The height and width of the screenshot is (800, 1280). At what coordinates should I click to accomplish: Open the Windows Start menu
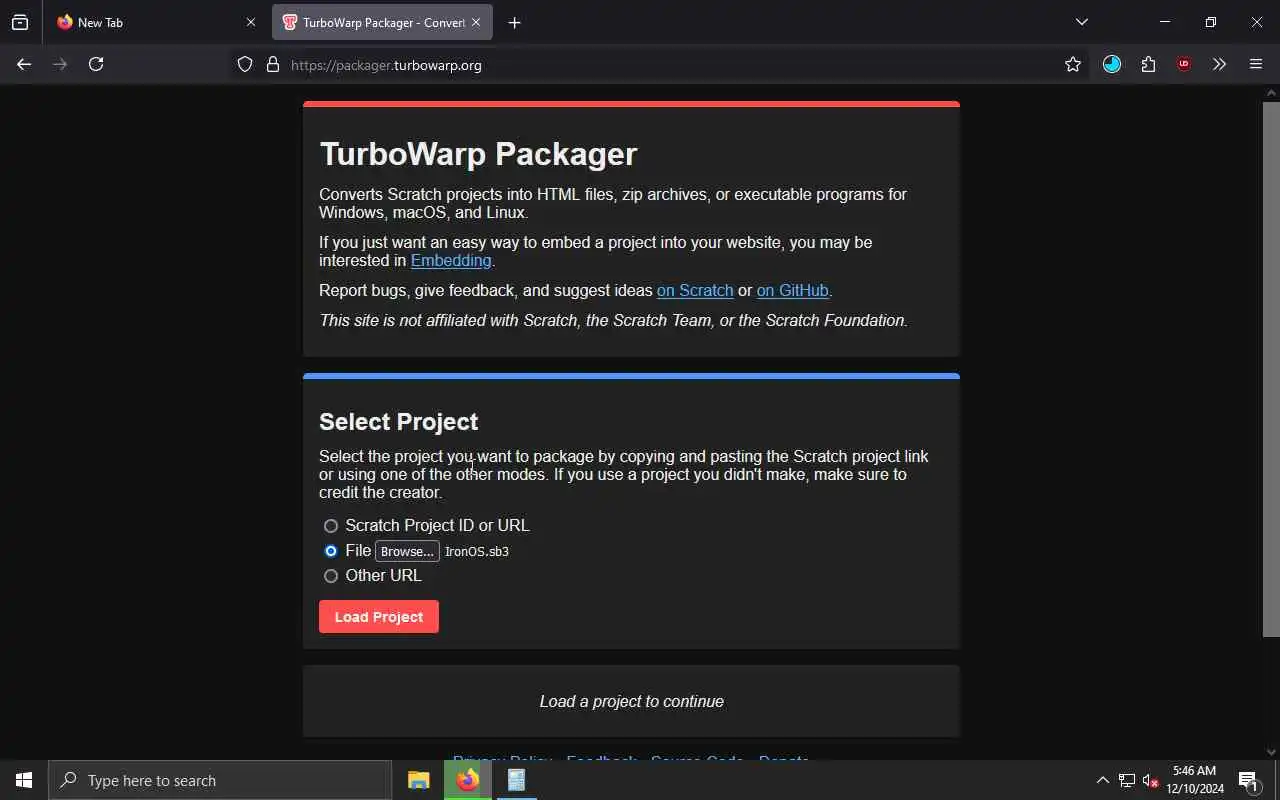[x=24, y=780]
